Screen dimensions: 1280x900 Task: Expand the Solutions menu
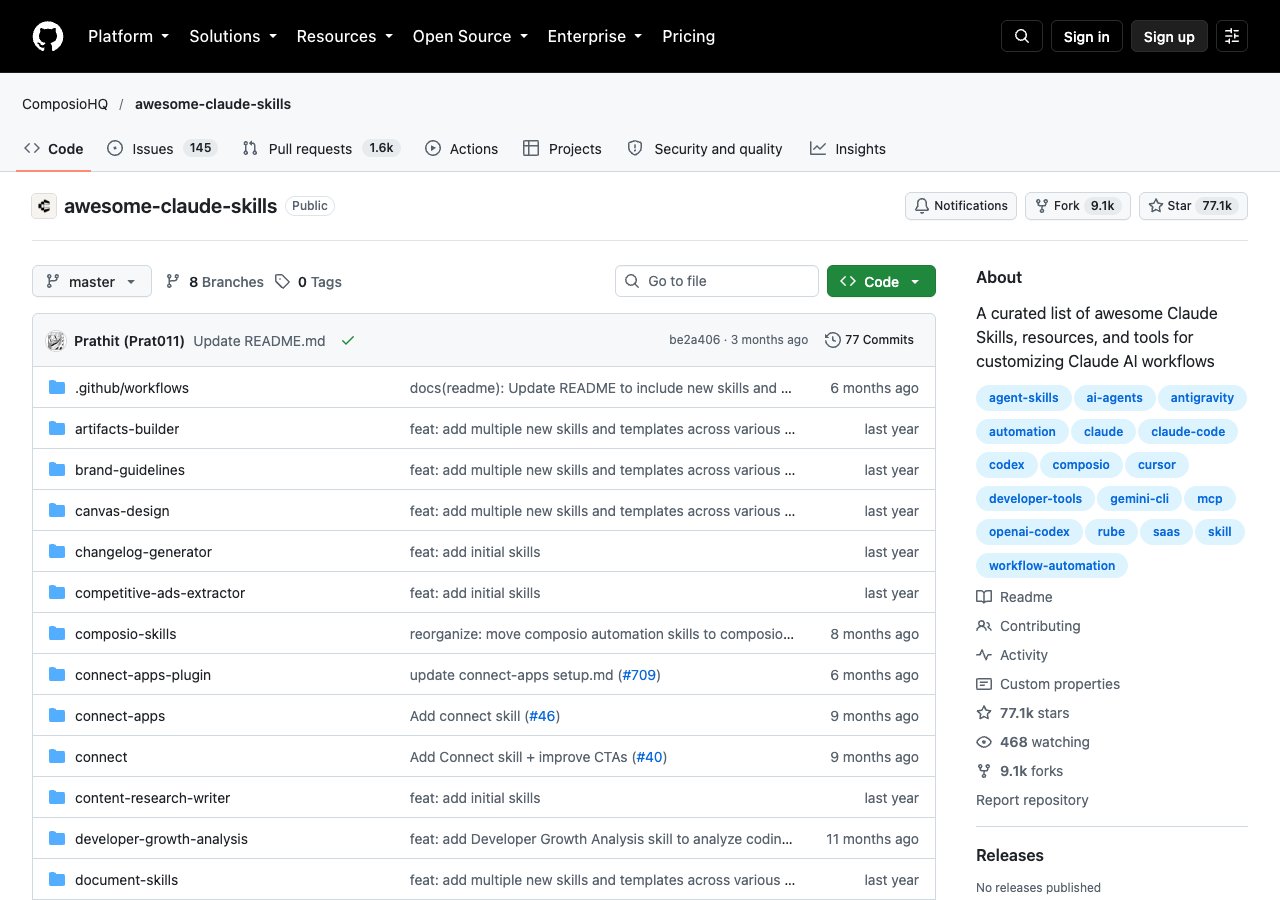(232, 36)
